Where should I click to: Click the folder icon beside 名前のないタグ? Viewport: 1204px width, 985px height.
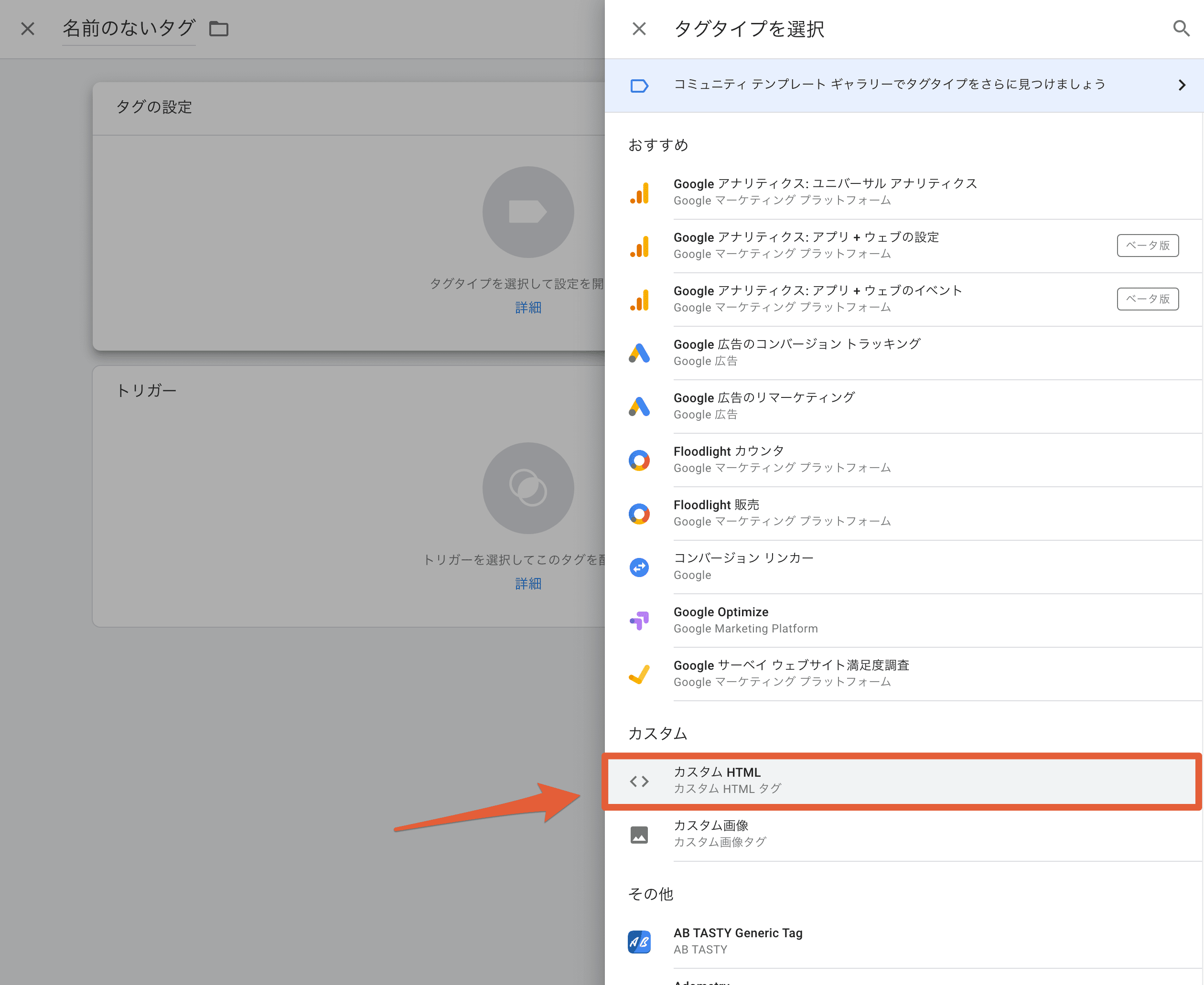click(218, 28)
